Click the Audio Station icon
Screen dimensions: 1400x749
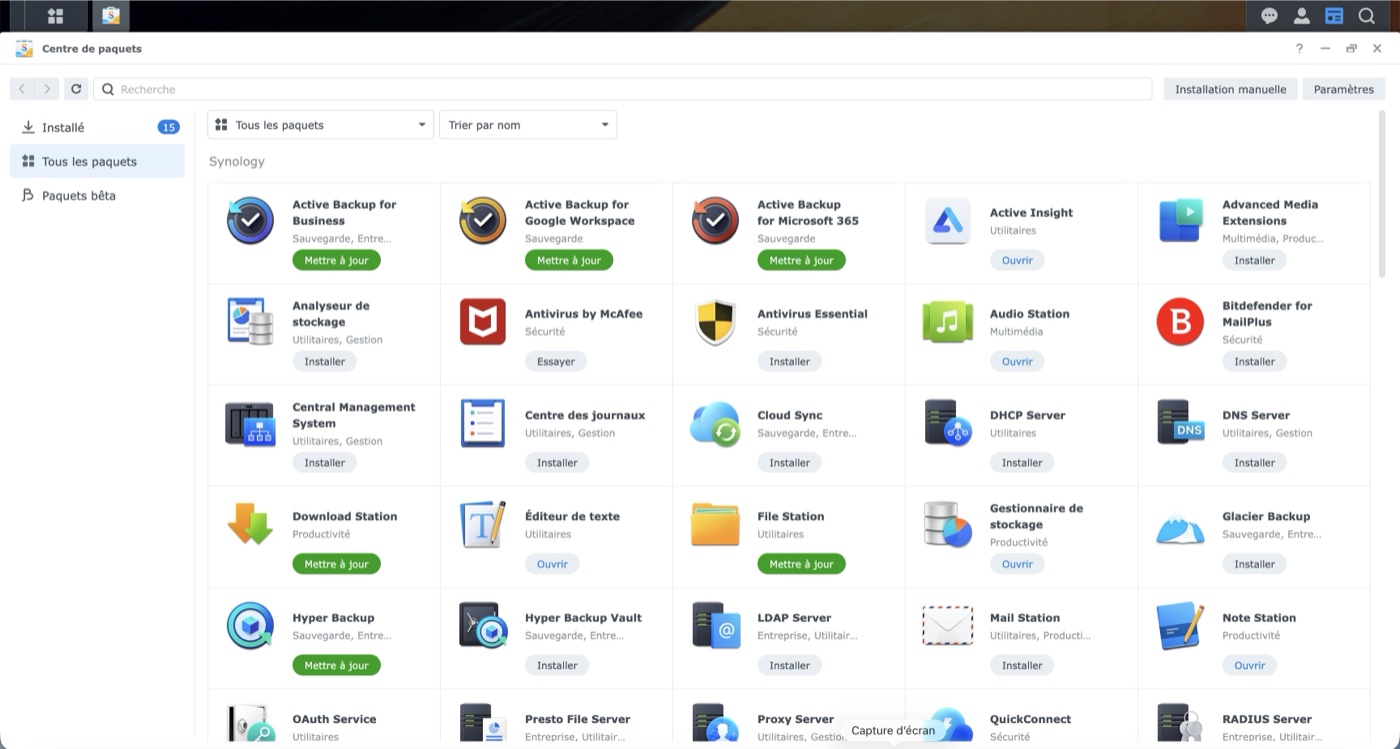click(x=948, y=322)
